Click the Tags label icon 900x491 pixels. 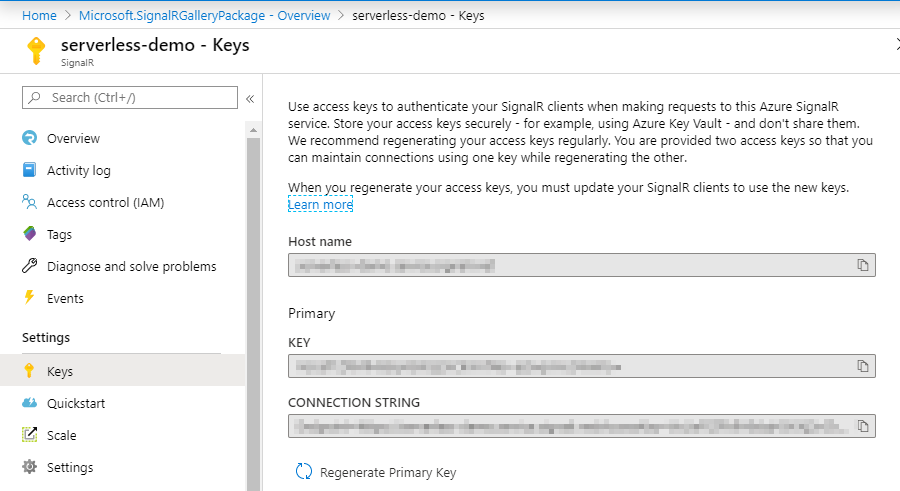[29, 234]
